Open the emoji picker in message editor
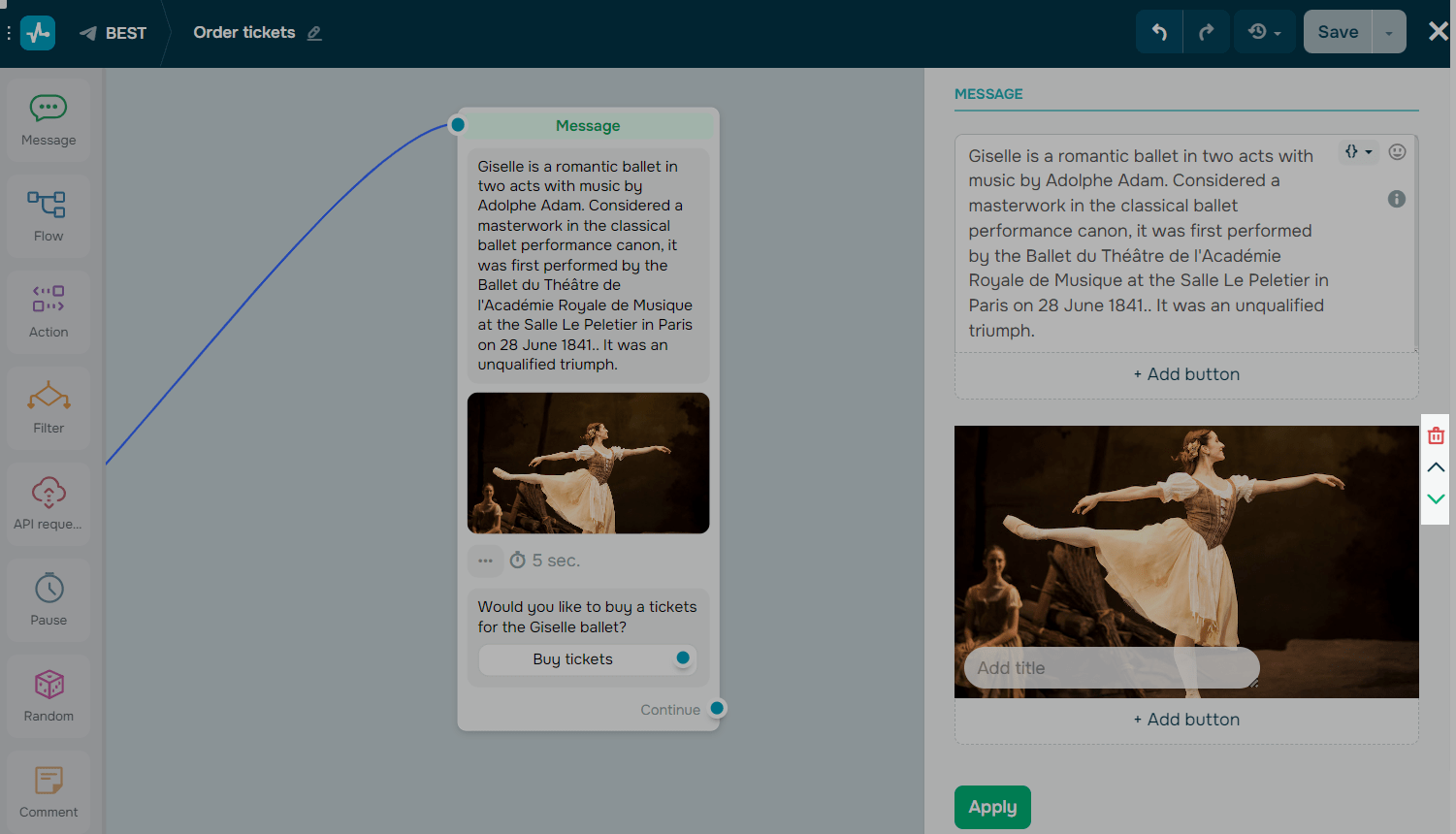Image resolution: width=1456 pixels, height=834 pixels. (1397, 151)
